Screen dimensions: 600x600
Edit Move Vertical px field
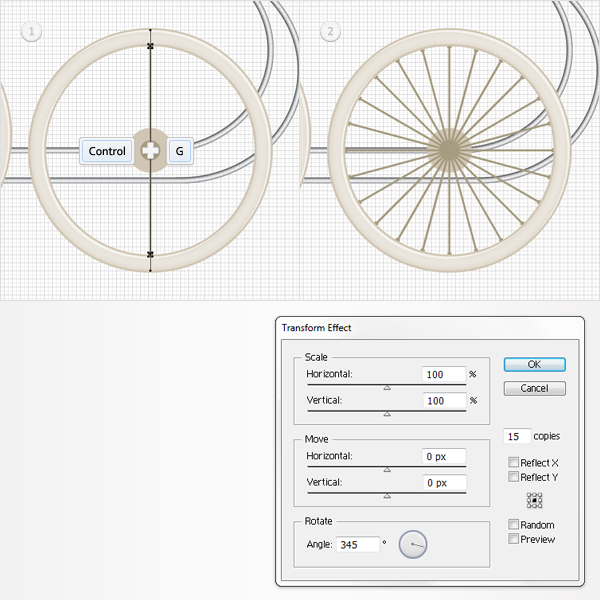[444, 483]
